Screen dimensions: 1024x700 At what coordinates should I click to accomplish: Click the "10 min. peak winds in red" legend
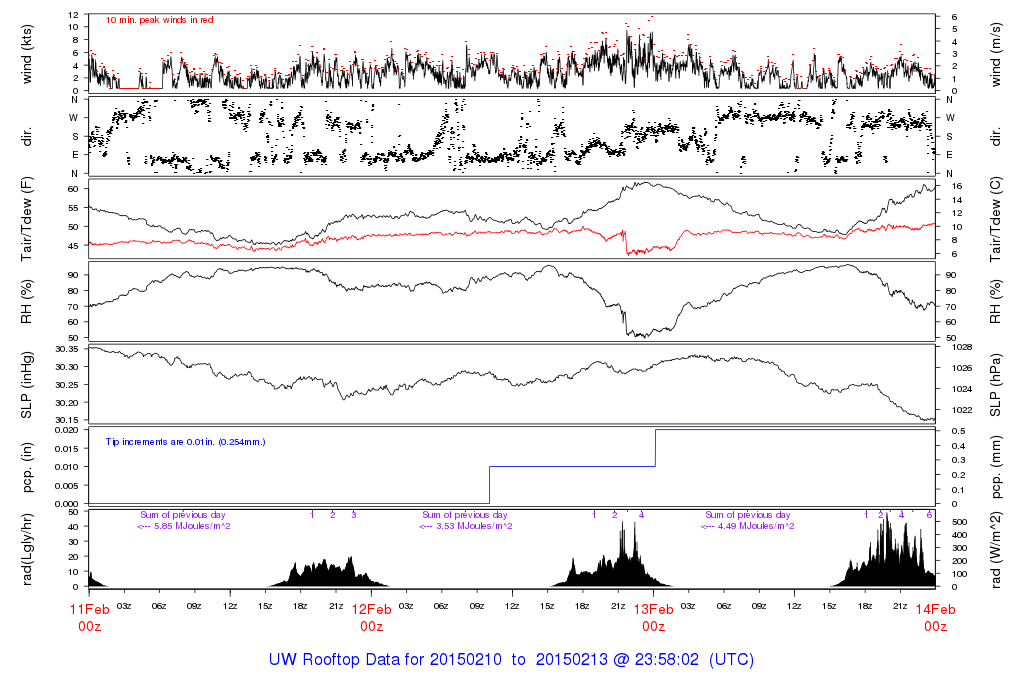click(x=159, y=20)
